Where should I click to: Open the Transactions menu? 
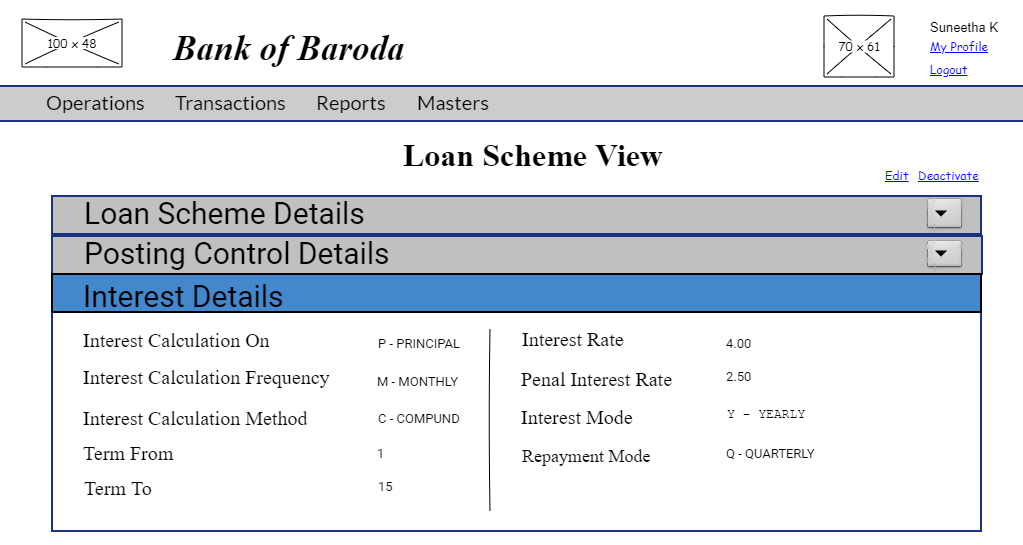pos(230,103)
